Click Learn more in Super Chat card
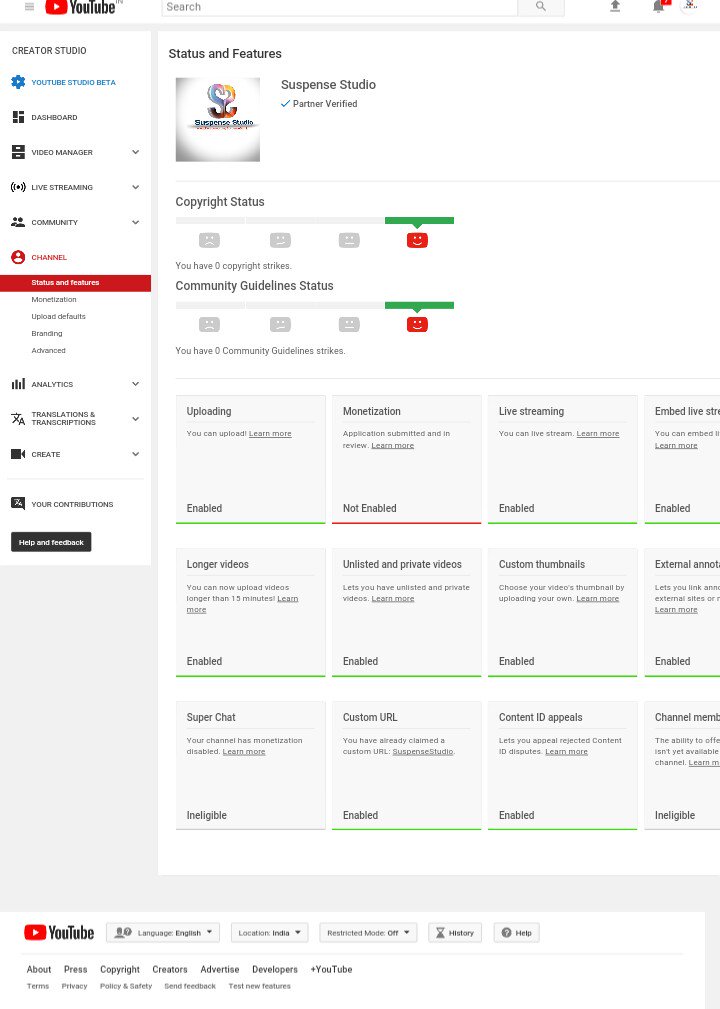The image size is (720, 1009). [x=244, y=752]
